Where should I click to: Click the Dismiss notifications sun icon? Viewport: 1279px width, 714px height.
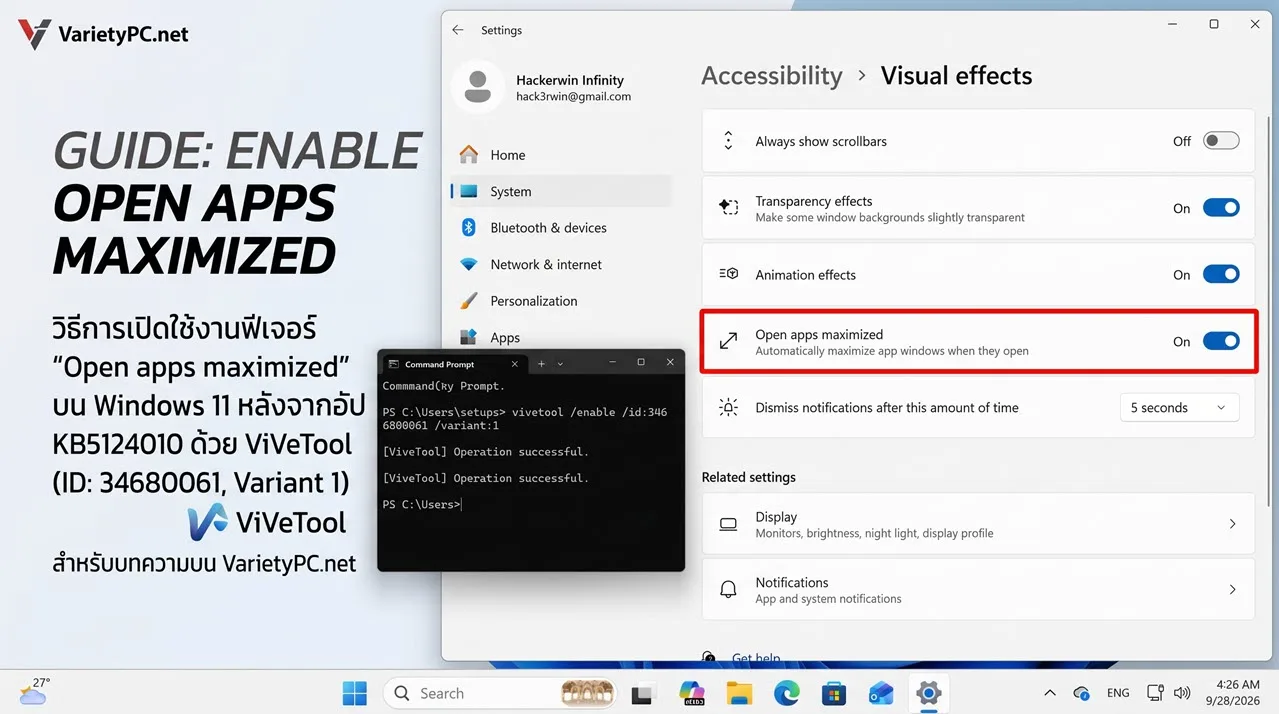[728, 408]
